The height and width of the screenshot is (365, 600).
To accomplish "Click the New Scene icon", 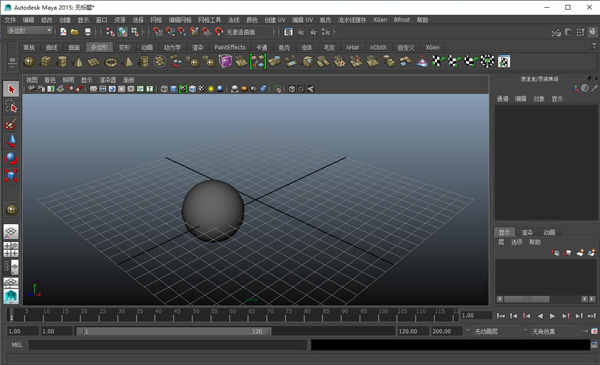I will [x=64, y=32].
